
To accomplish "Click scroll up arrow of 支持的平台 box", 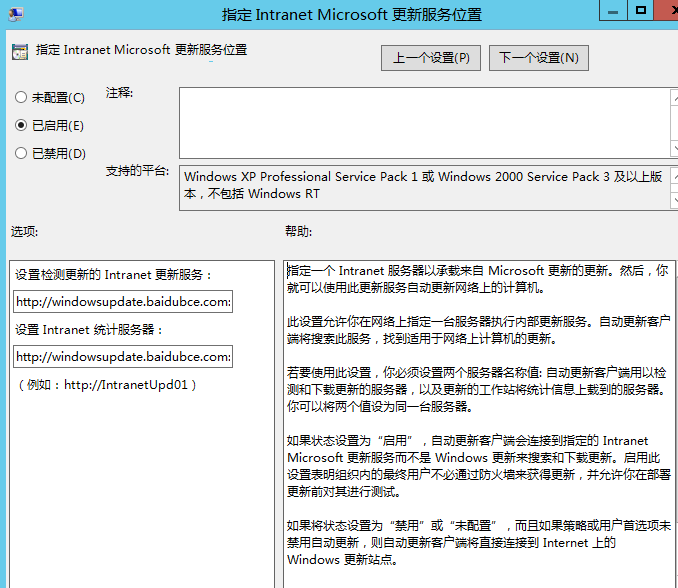I will tap(675, 176).
